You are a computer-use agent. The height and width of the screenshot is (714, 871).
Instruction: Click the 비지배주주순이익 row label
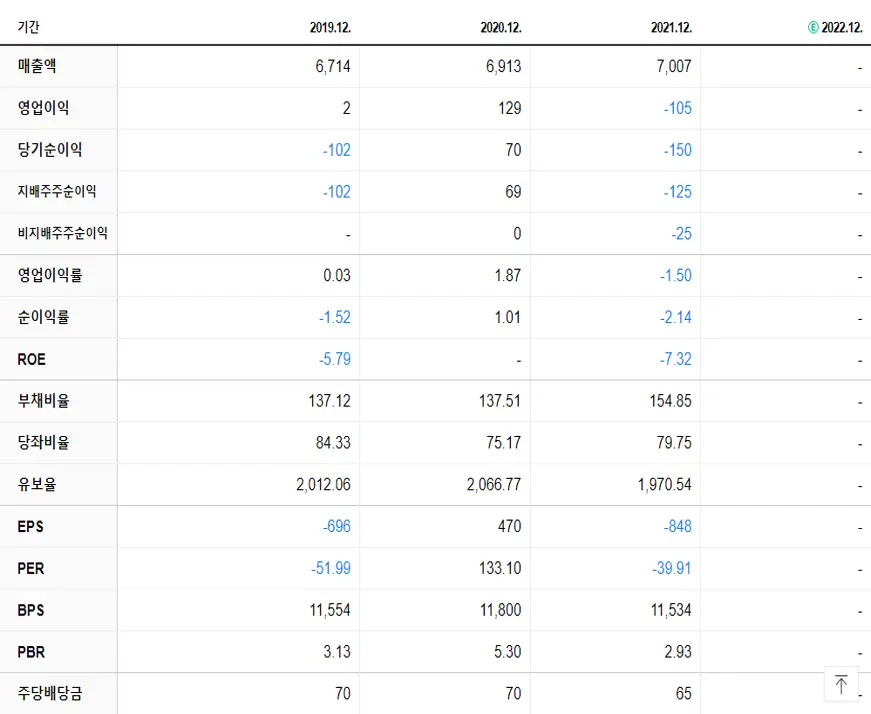pyautogui.click(x=63, y=233)
